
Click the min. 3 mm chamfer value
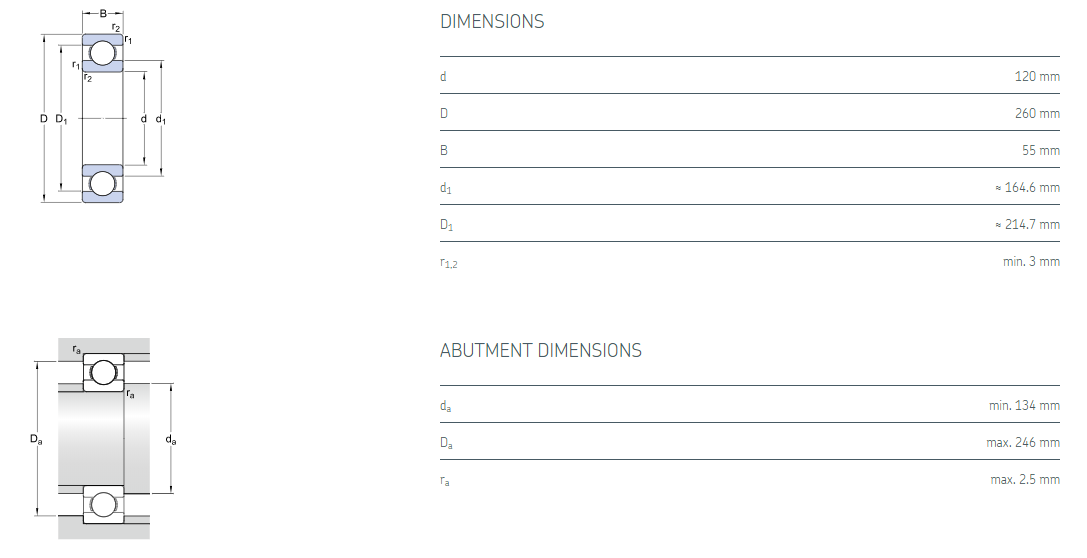click(1031, 261)
